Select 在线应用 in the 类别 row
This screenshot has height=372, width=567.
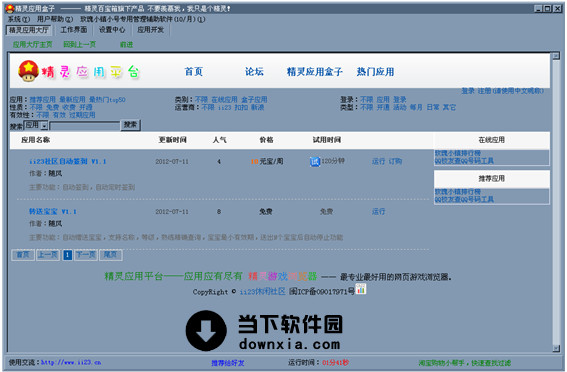(x=224, y=99)
